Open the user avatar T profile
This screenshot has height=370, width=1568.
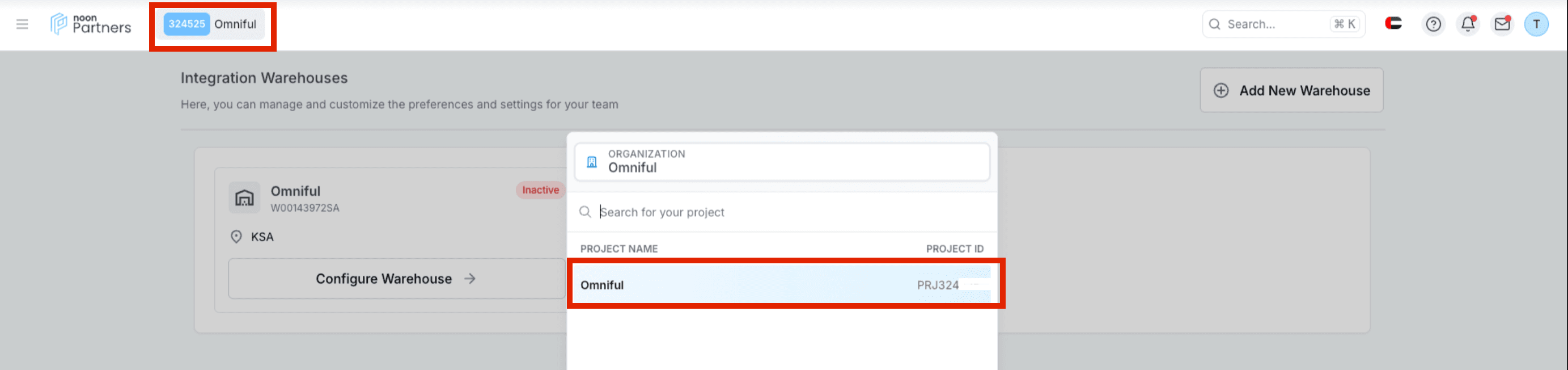click(x=1536, y=24)
